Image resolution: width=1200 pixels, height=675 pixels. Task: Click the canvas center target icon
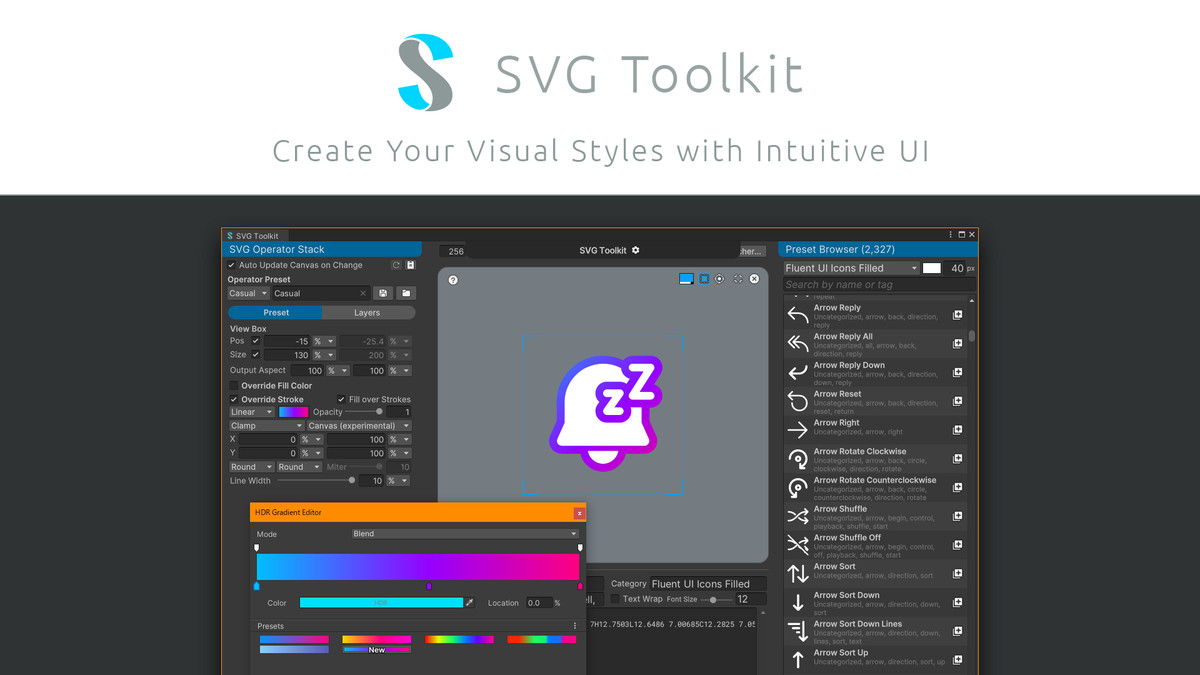point(719,279)
